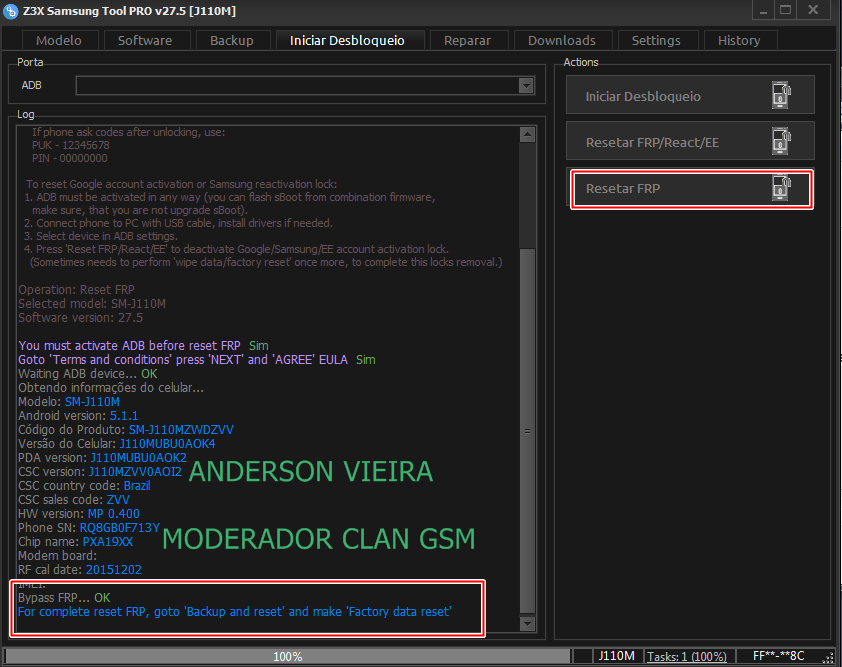Click Phone SN value RQ8GB0F713Y
This screenshot has width=842, height=667.
[120, 527]
